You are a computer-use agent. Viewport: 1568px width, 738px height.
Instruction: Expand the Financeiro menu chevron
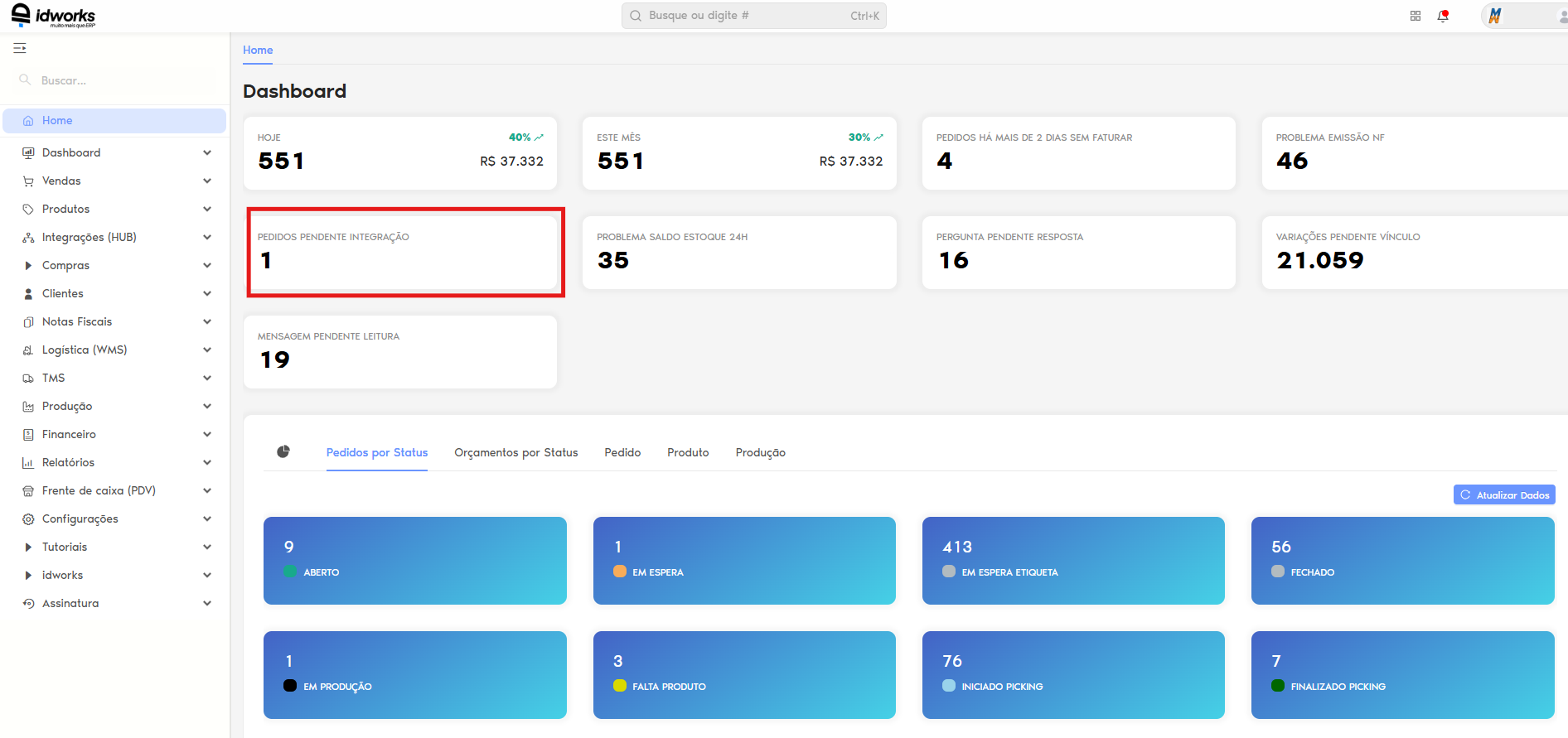coord(207,434)
